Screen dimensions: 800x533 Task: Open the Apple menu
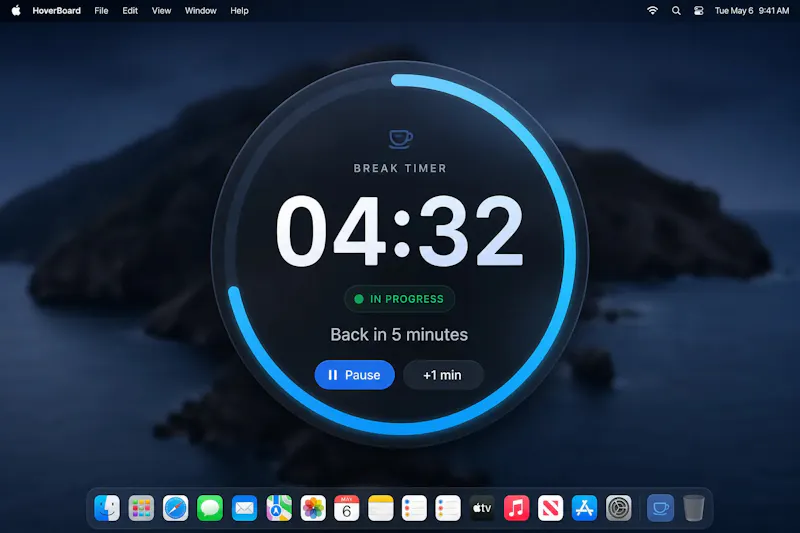coord(16,10)
